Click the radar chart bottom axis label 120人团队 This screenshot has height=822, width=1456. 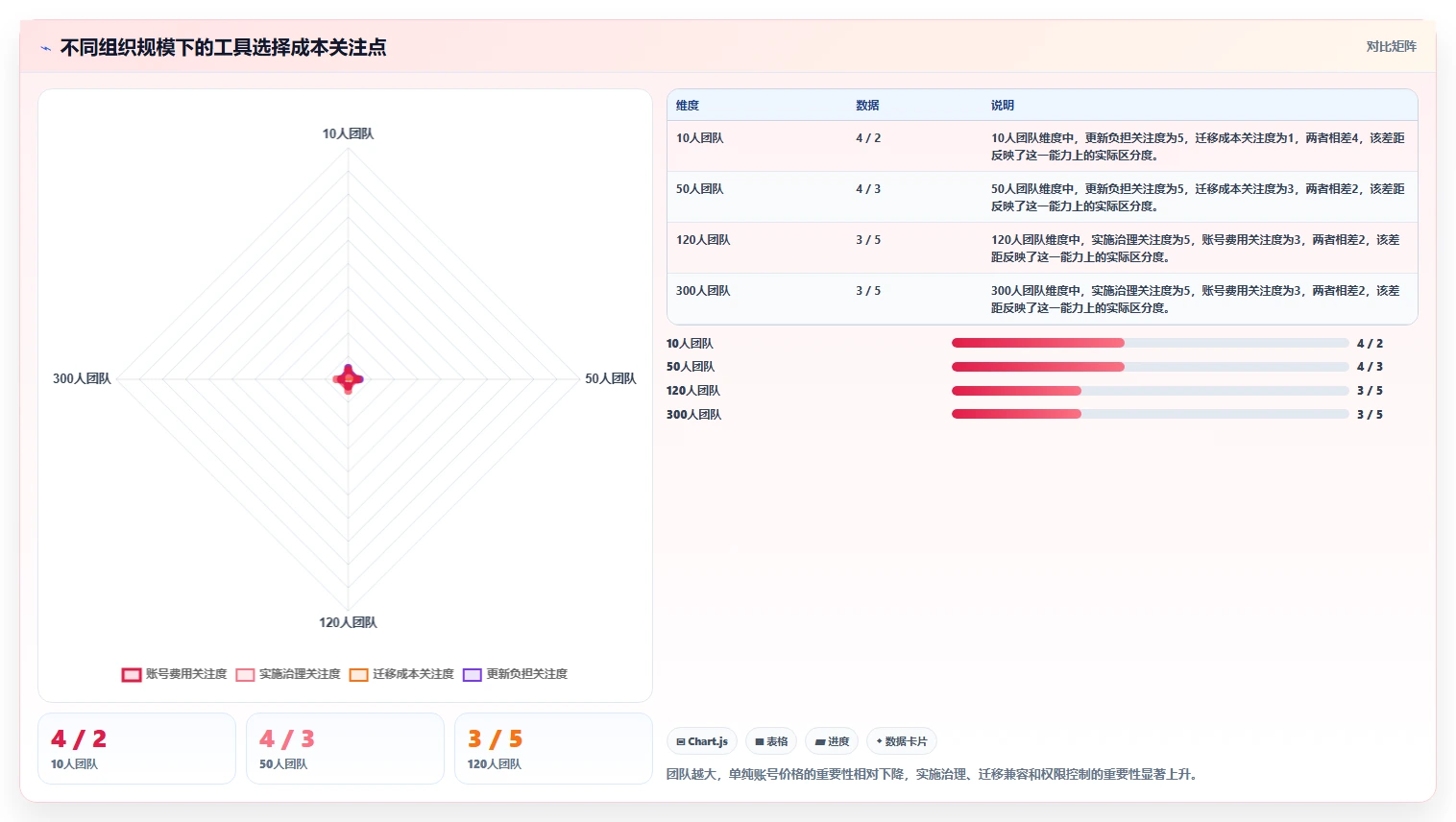(x=348, y=622)
